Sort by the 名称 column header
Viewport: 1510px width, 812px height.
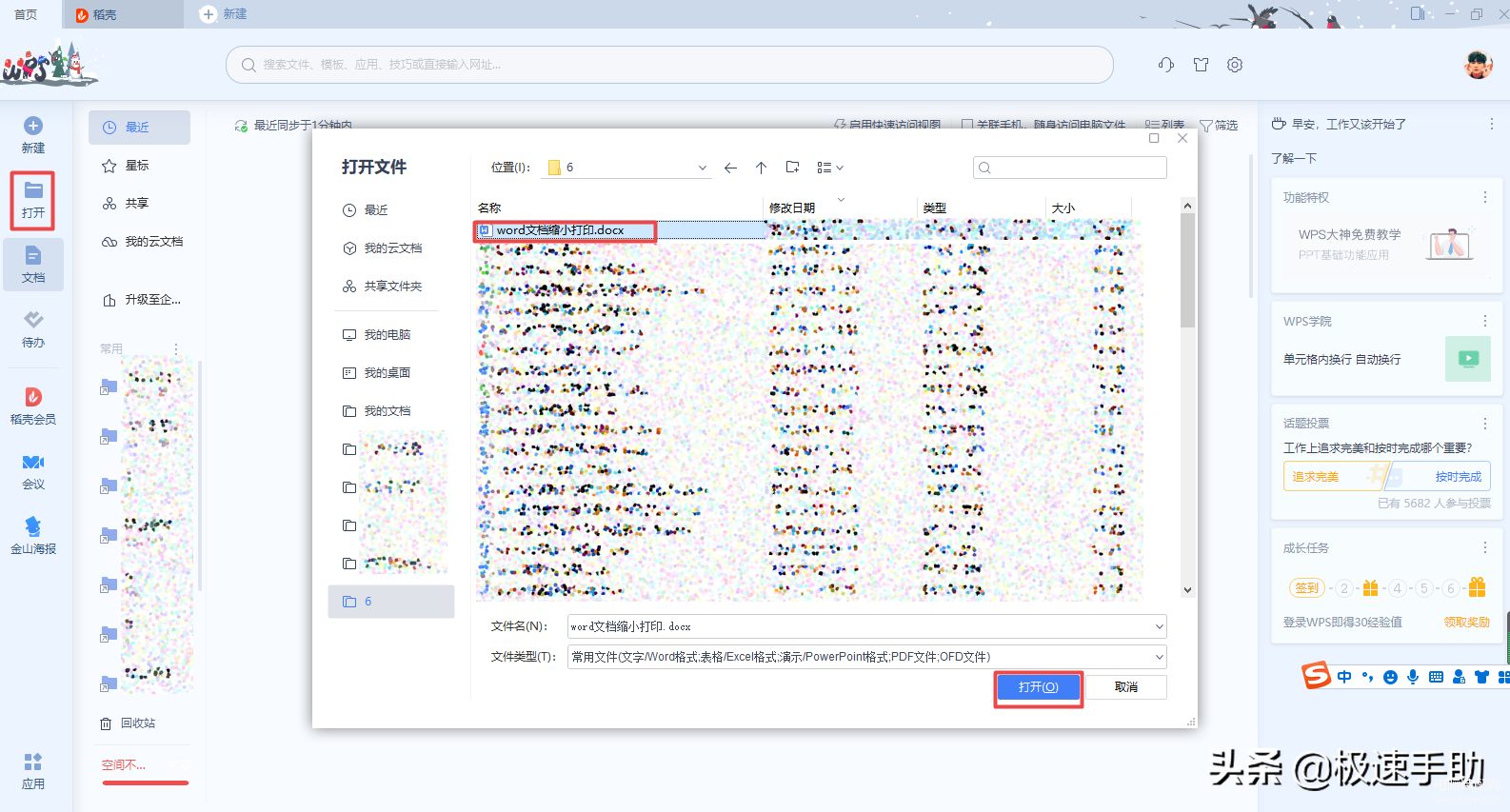pyautogui.click(x=489, y=208)
